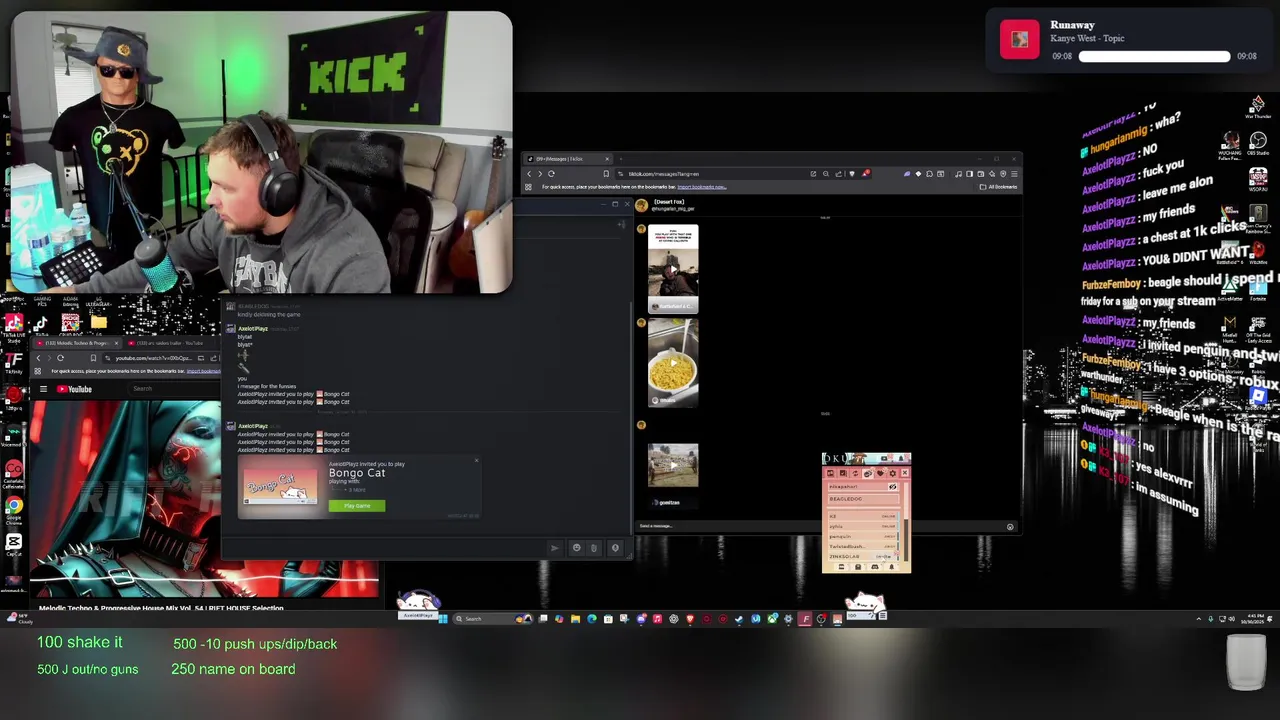Open the emoticon picker in Steam chat
The width and height of the screenshot is (1280, 720).
[576, 548]
